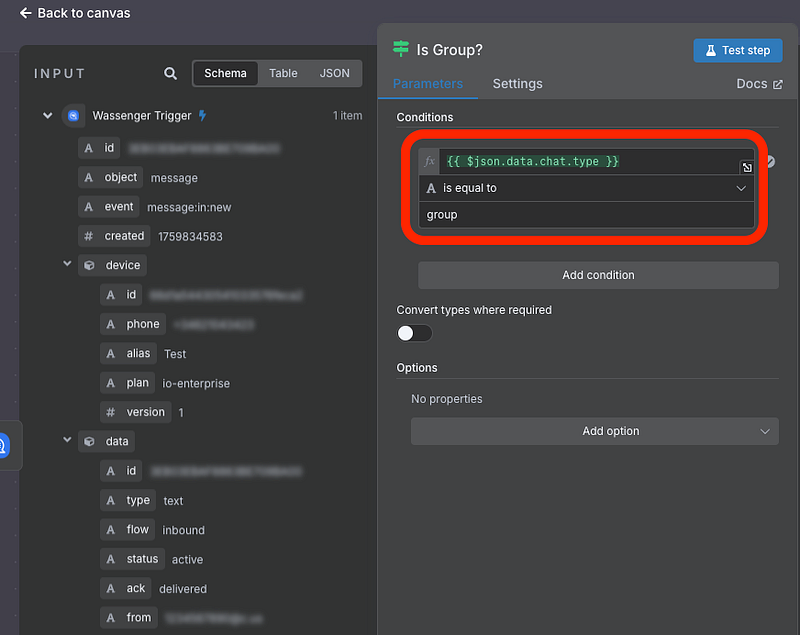Click the Back to canvas arrow

point(26,13)
